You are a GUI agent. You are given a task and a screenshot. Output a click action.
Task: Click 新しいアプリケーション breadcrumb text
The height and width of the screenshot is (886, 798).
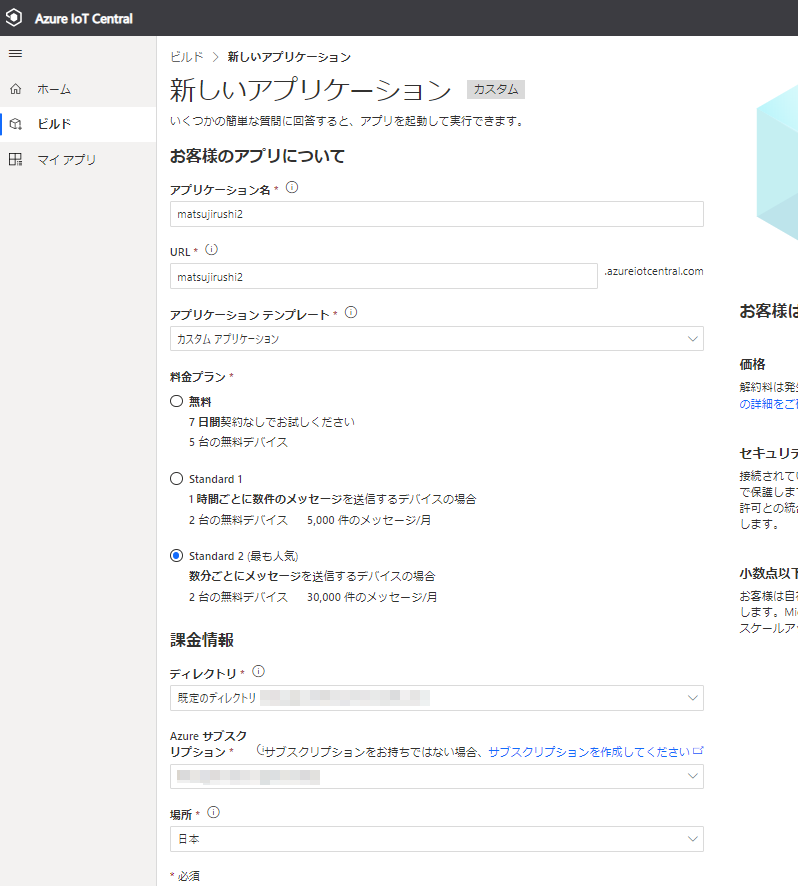[289, 57]
